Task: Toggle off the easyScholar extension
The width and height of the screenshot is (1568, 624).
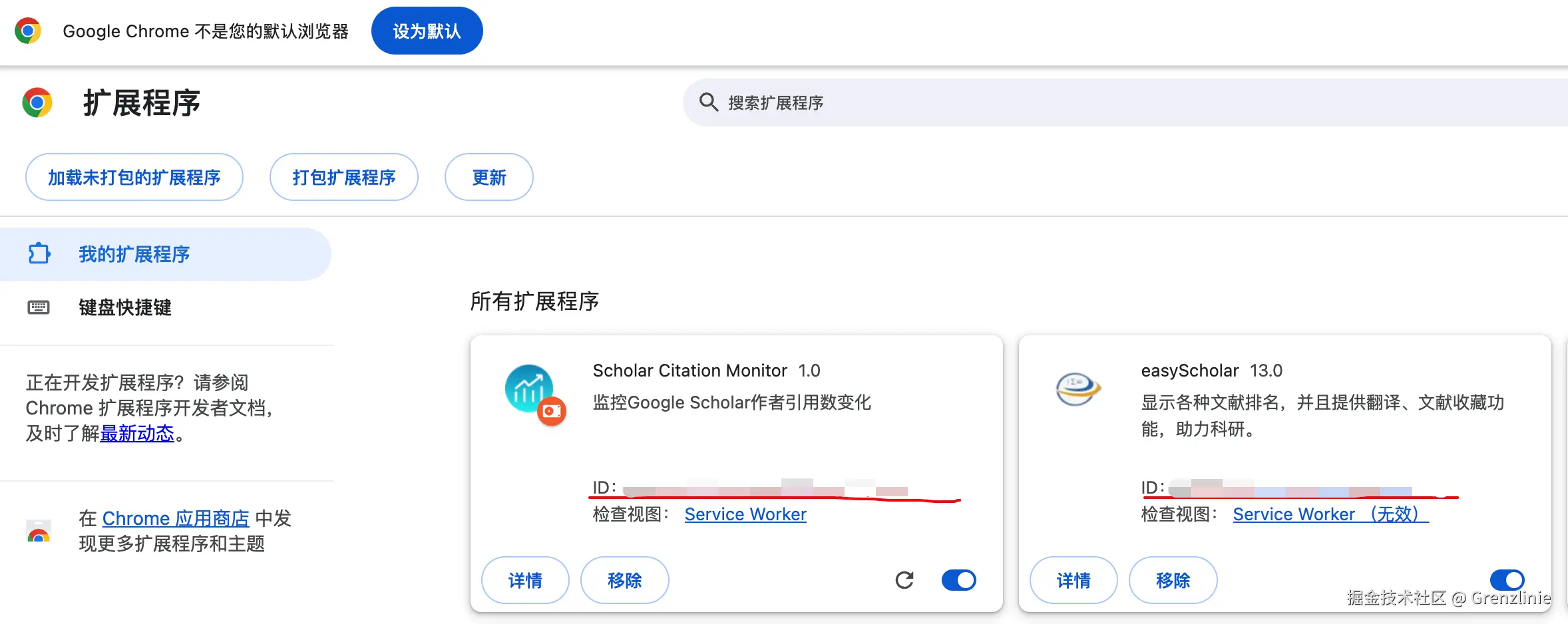Action: pyautogui.click(x=1507, y=579)
